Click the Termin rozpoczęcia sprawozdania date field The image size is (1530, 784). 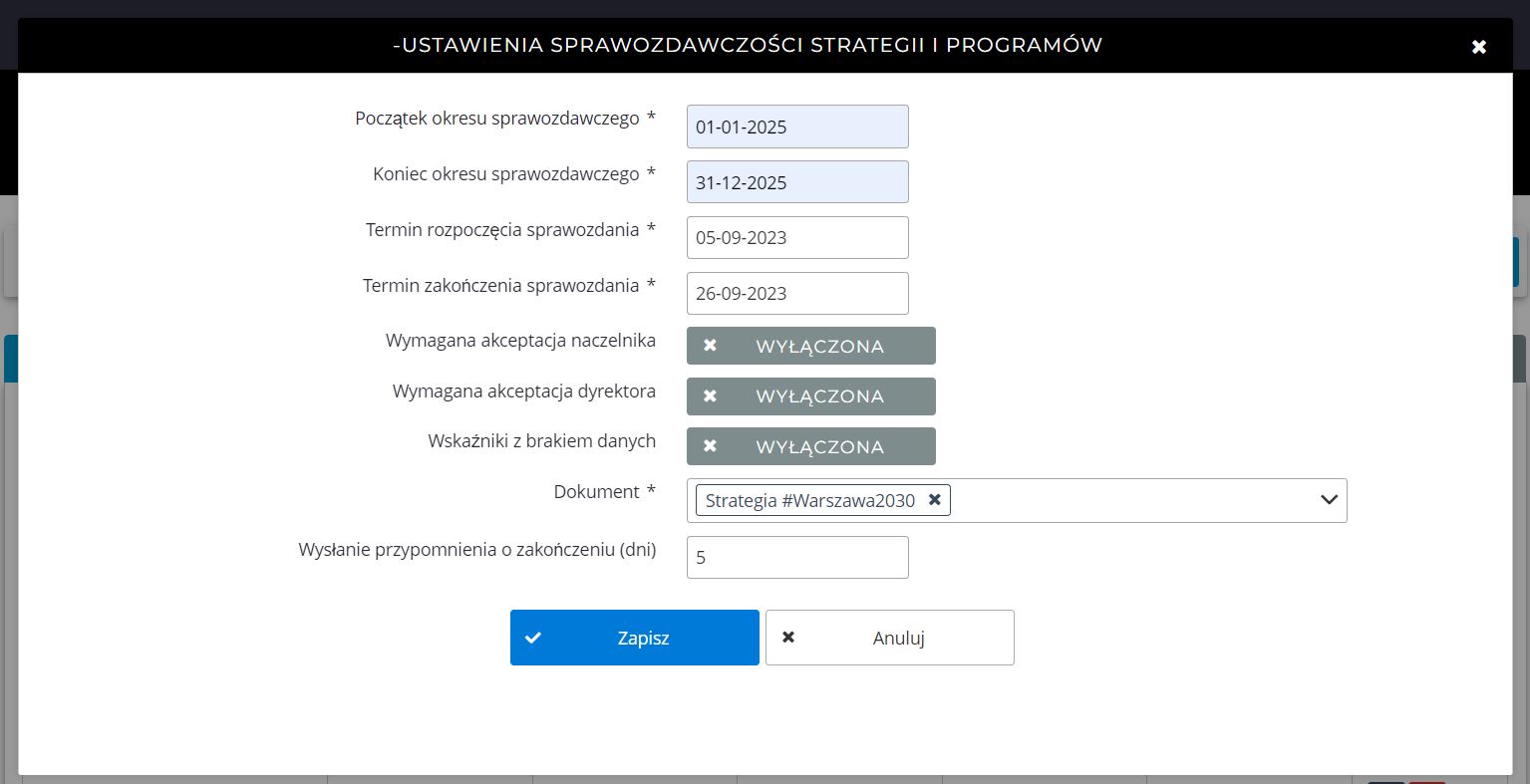tap(797, 238)
